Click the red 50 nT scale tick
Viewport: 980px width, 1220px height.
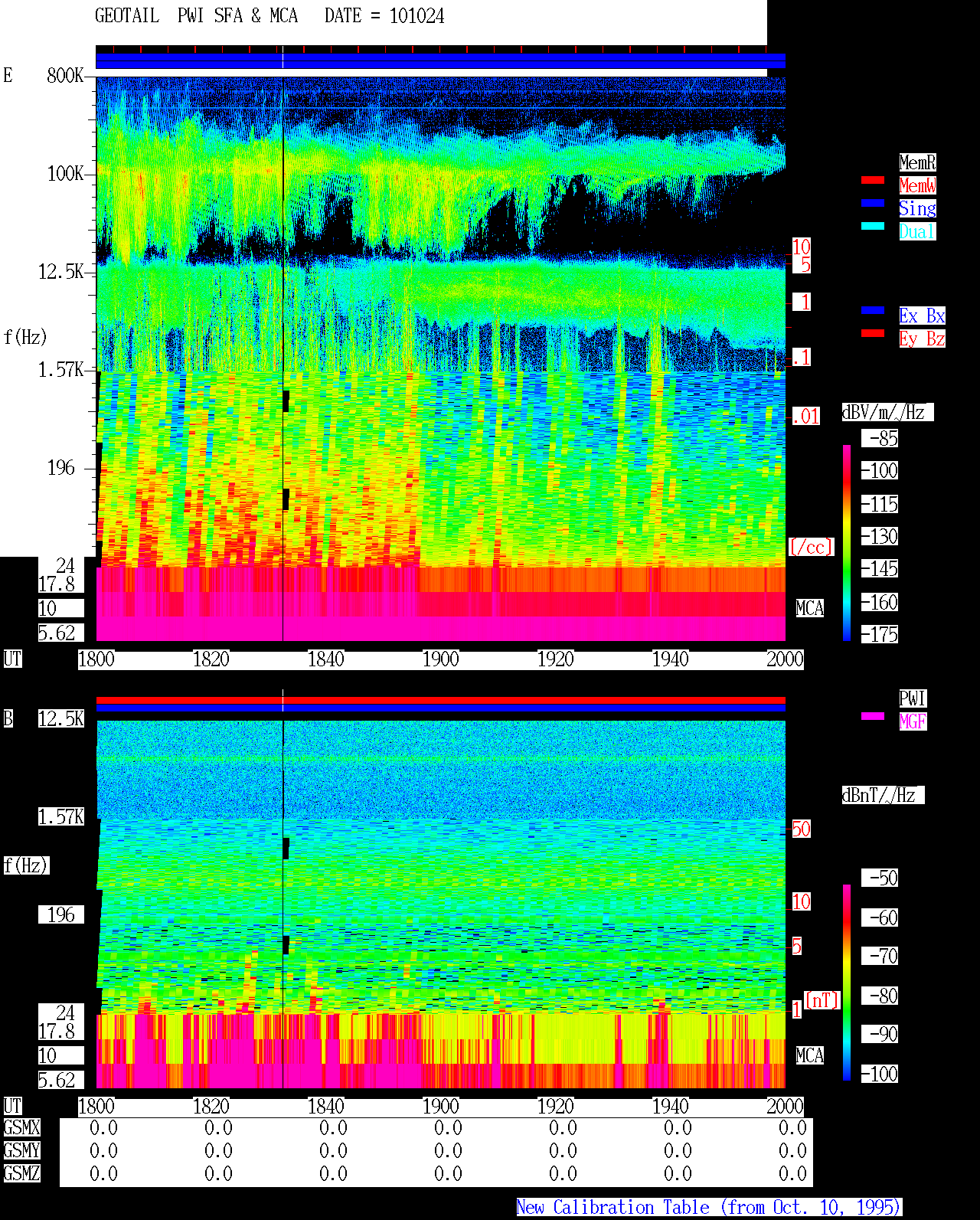tap(801, 829)
